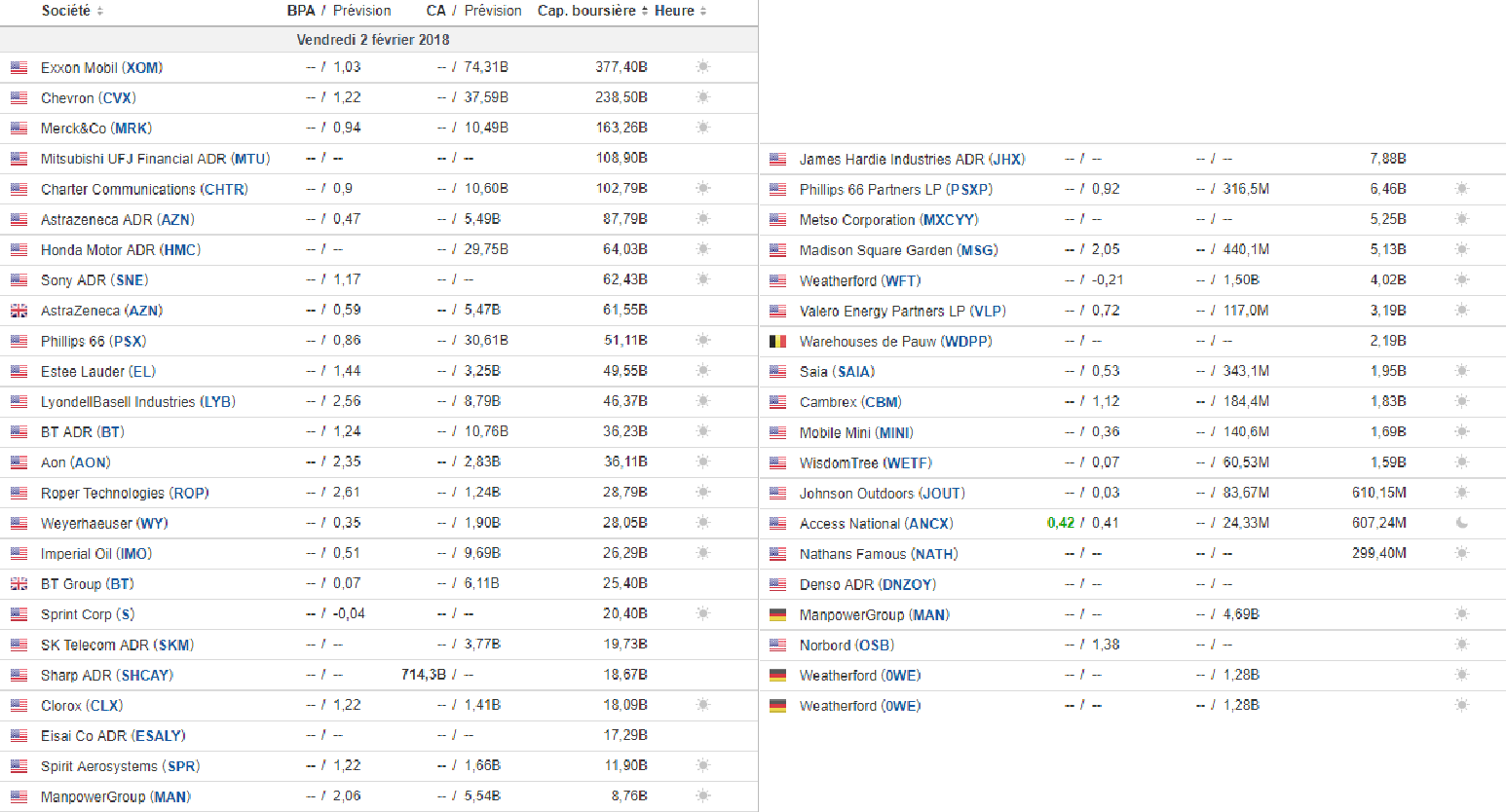This screenshot has height=812, width=1506.
Task: Open the Weatherford (WFT) link
Action: (860, 280)
